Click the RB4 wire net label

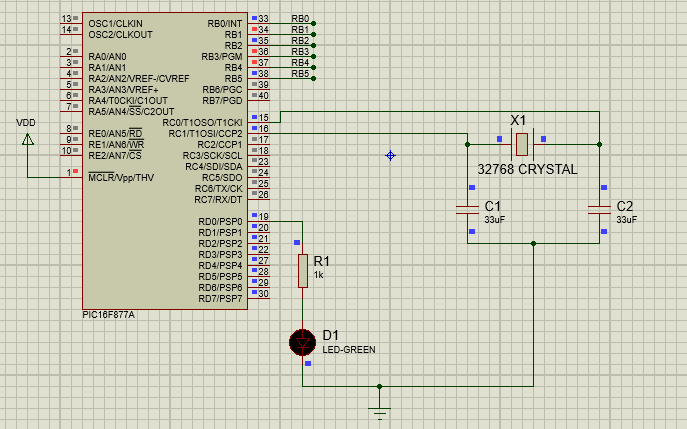pos(300,63)
